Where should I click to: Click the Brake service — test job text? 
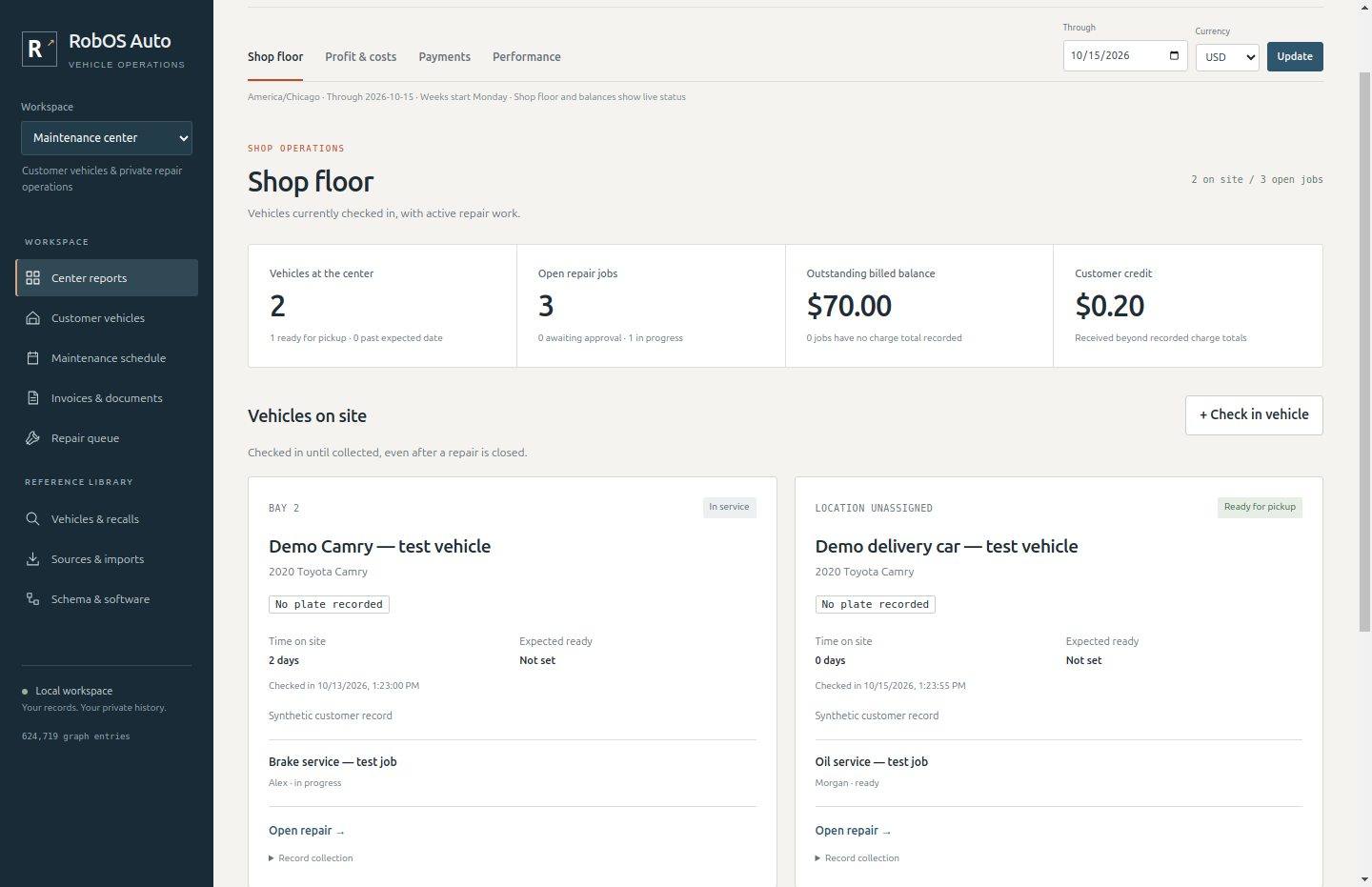point(333,762)
